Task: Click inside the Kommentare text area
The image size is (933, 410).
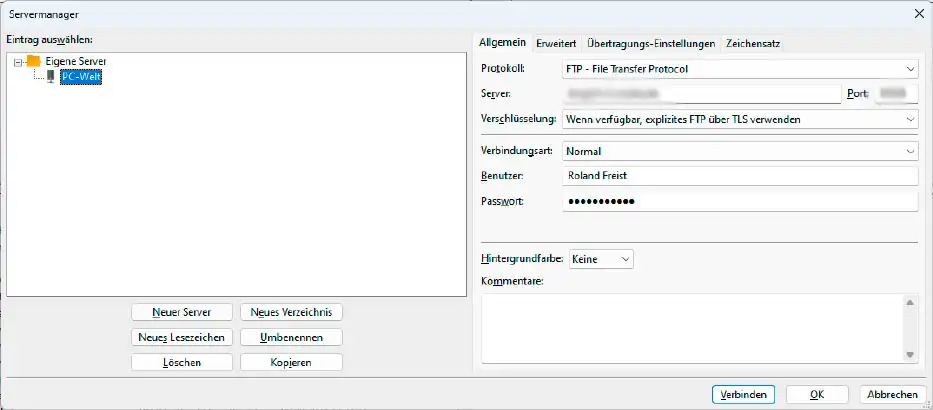Action: pos(690,328)
